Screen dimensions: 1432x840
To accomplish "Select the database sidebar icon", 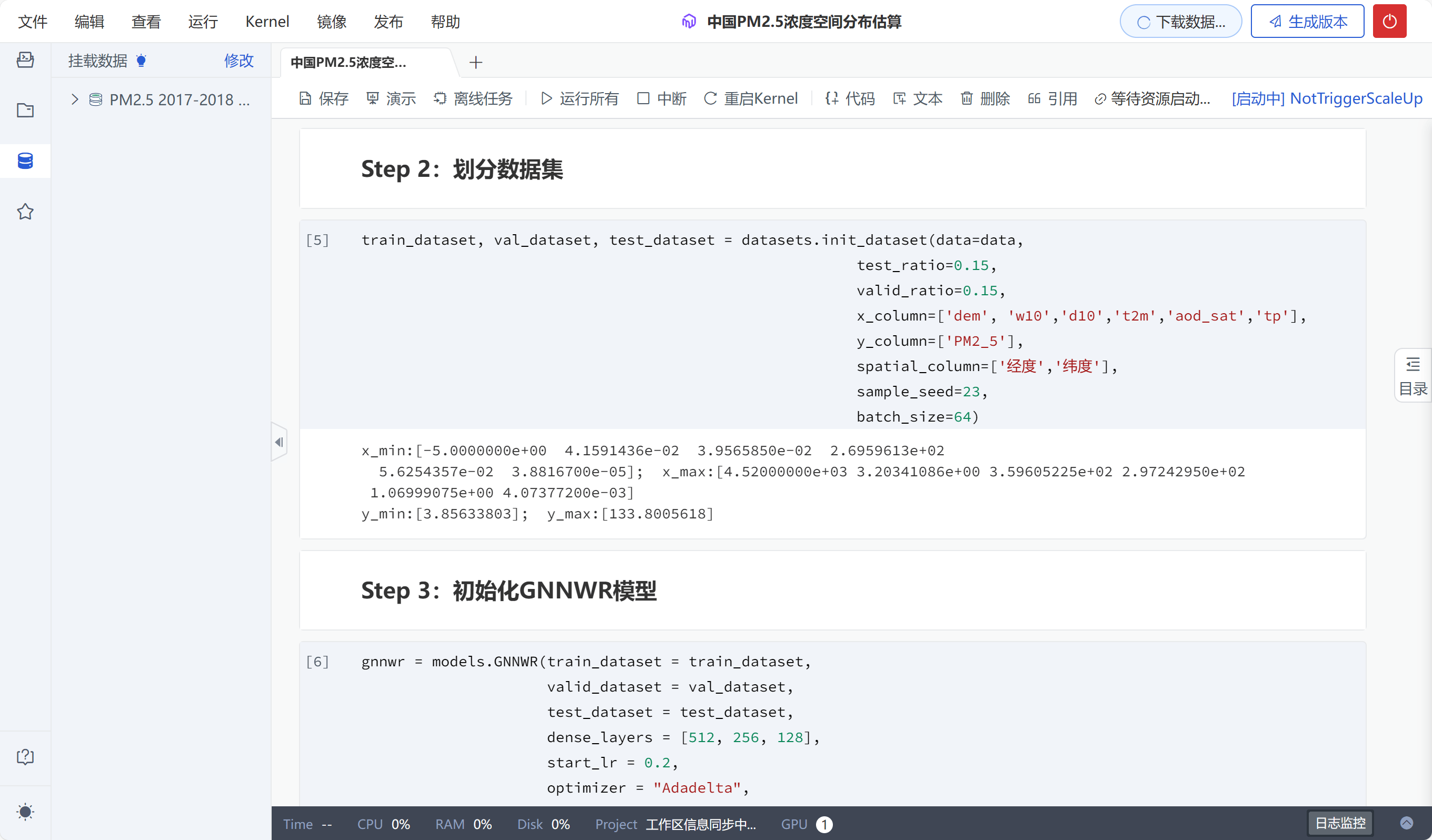I will pos(25,161).
